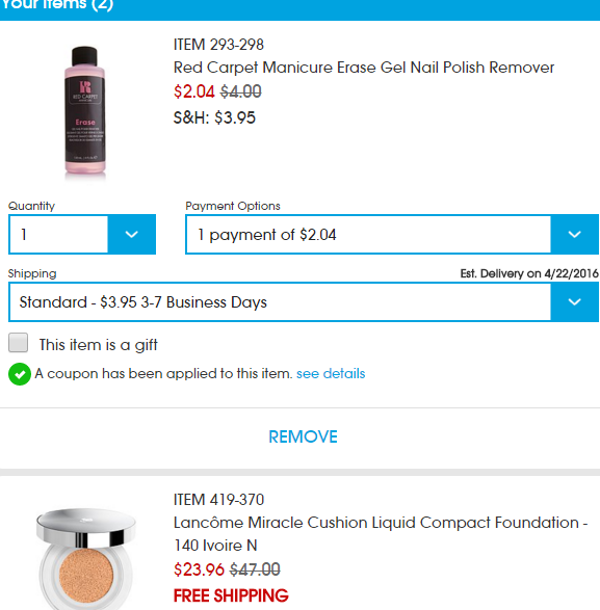600x610 pixels.
Task: Click the ITEM 419-370 number text
Action: (x=219, y=500)
